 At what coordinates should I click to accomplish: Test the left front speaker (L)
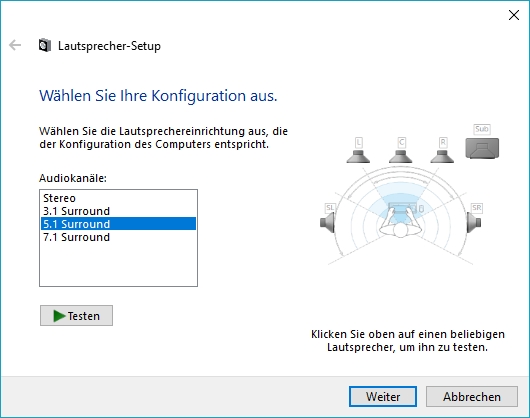358,156
